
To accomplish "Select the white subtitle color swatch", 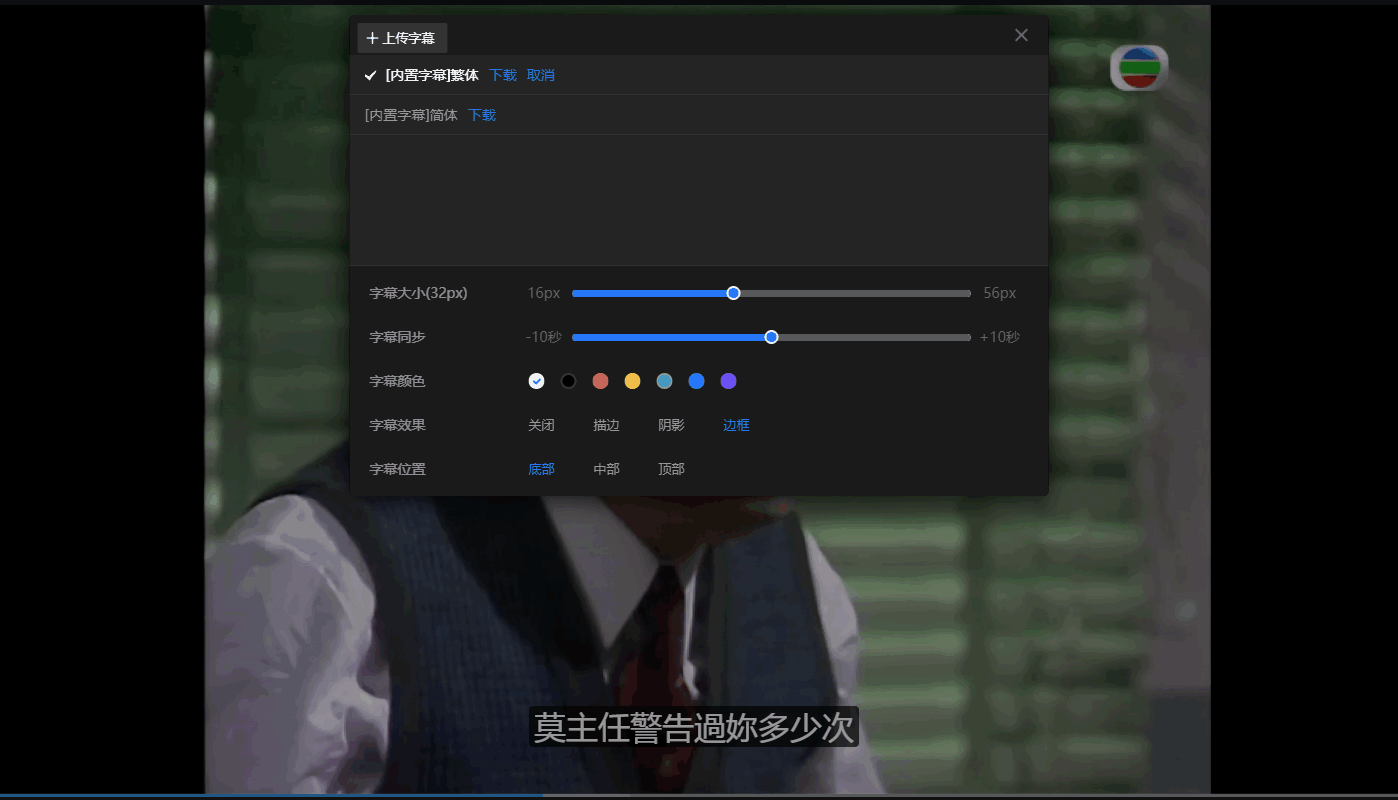I will pyautogui.click(x=536, y=381).
